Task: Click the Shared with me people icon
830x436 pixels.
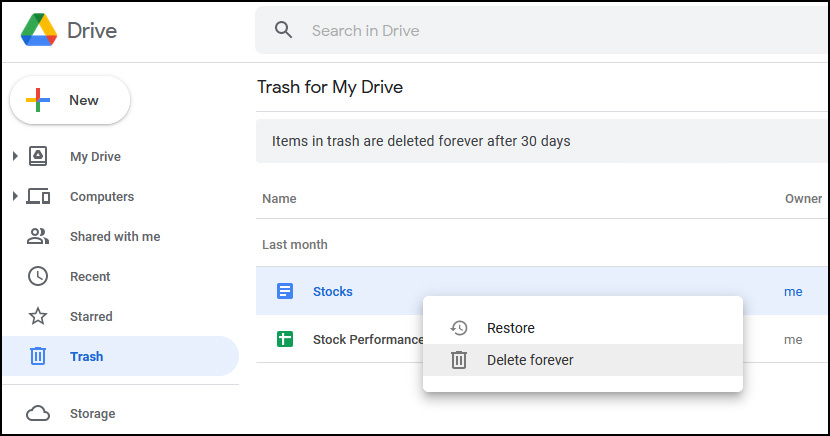Action: tap(38, 236)
